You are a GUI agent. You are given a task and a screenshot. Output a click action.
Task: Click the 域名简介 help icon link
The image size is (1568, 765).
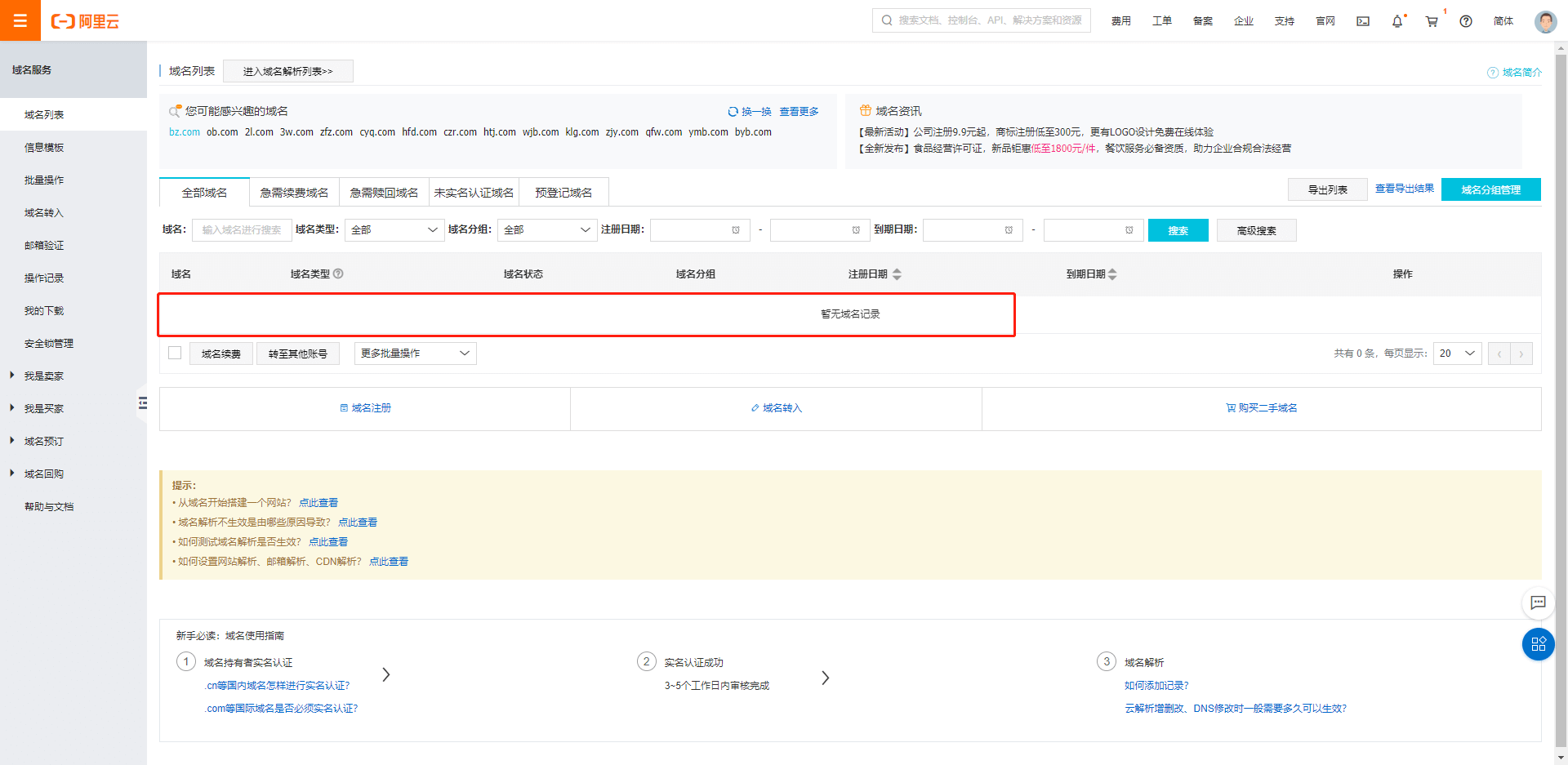click(x=1514, y=73)
